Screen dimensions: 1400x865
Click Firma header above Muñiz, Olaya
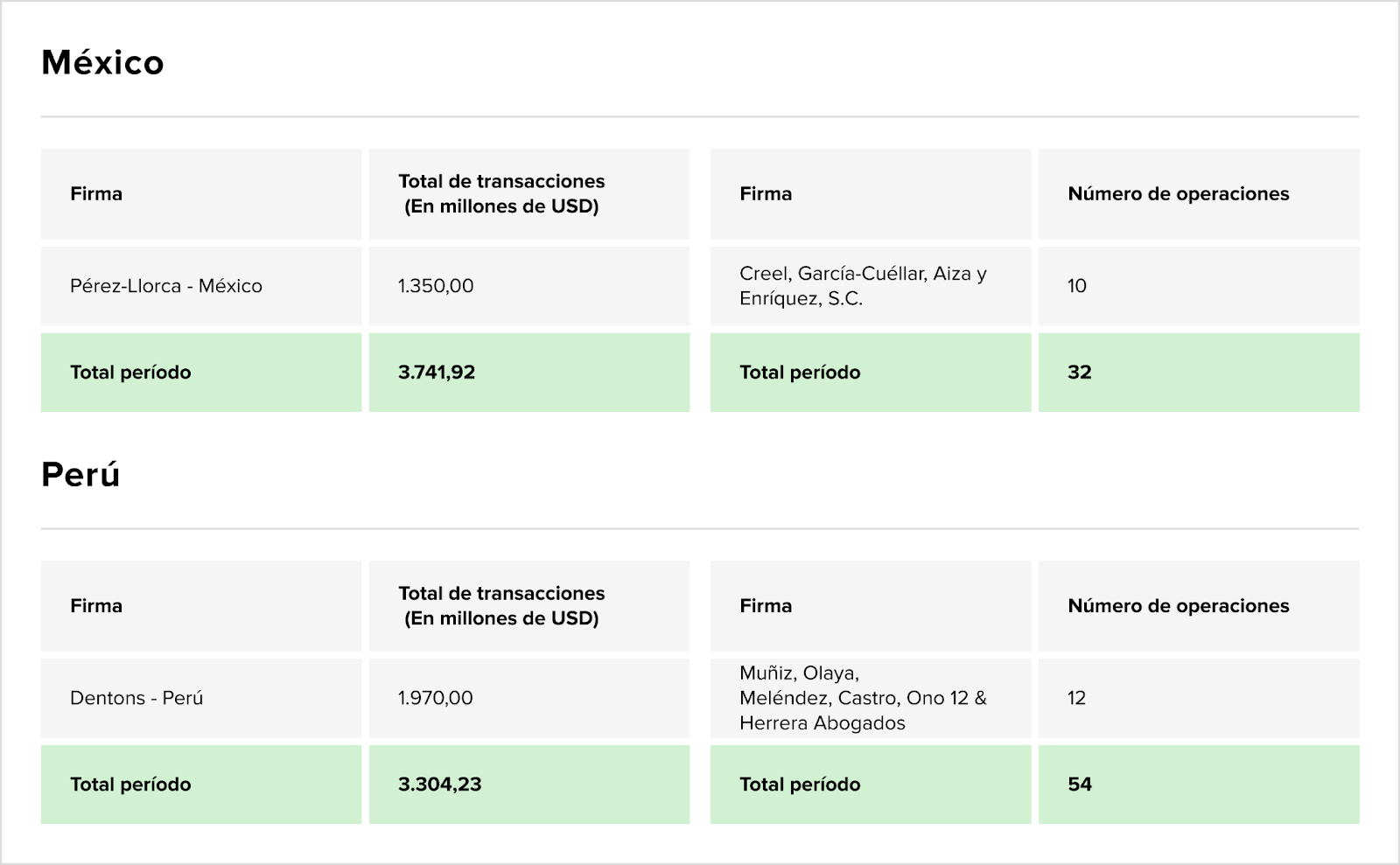coord(871,606)
